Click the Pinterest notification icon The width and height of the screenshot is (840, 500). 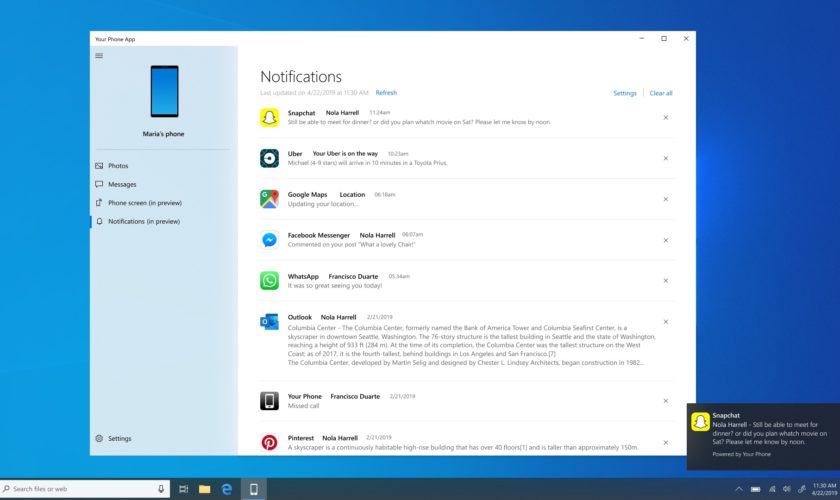point(269,442)
